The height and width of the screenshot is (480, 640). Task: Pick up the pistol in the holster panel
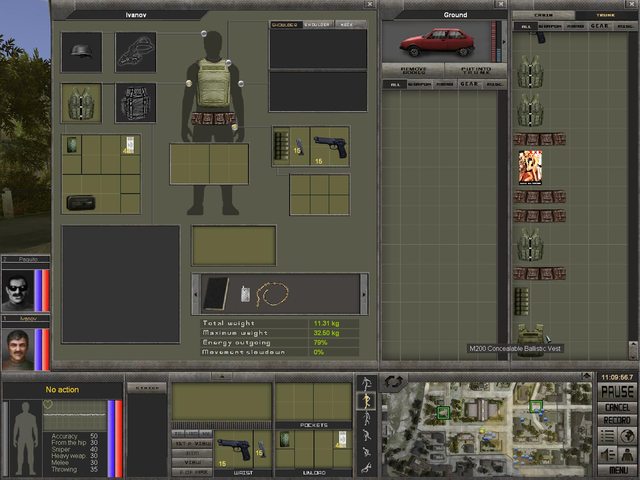(x=330, y=147)
